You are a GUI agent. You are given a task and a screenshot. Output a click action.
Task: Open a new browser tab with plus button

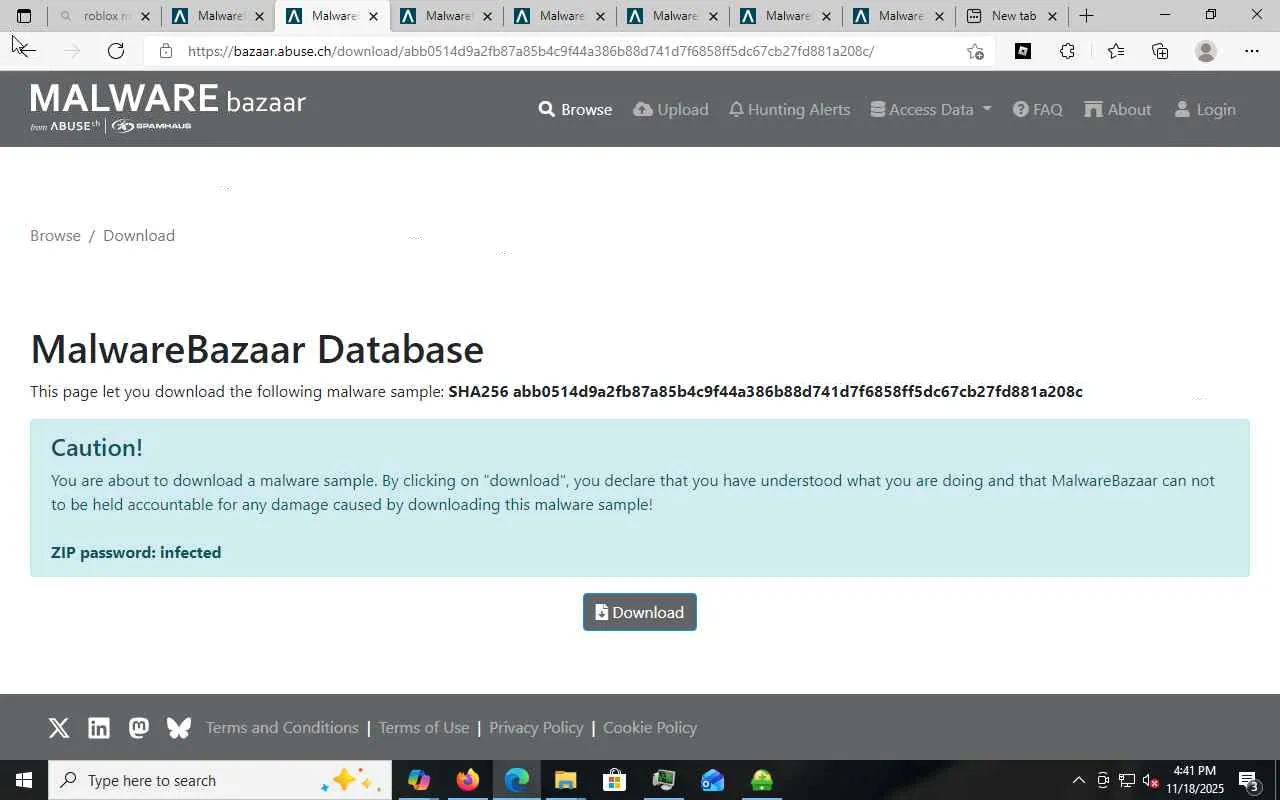point(1087,16)
